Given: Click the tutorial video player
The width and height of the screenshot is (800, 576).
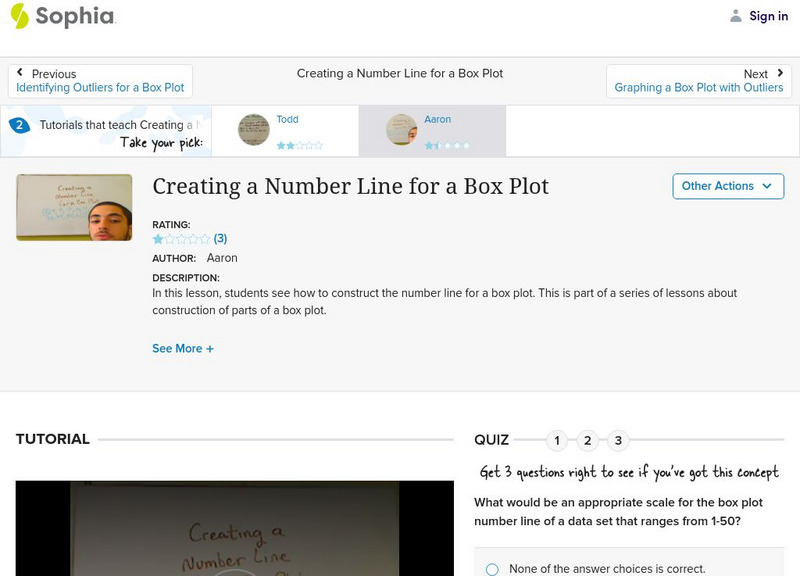Looking at the screenshot, I should (236, 529).
